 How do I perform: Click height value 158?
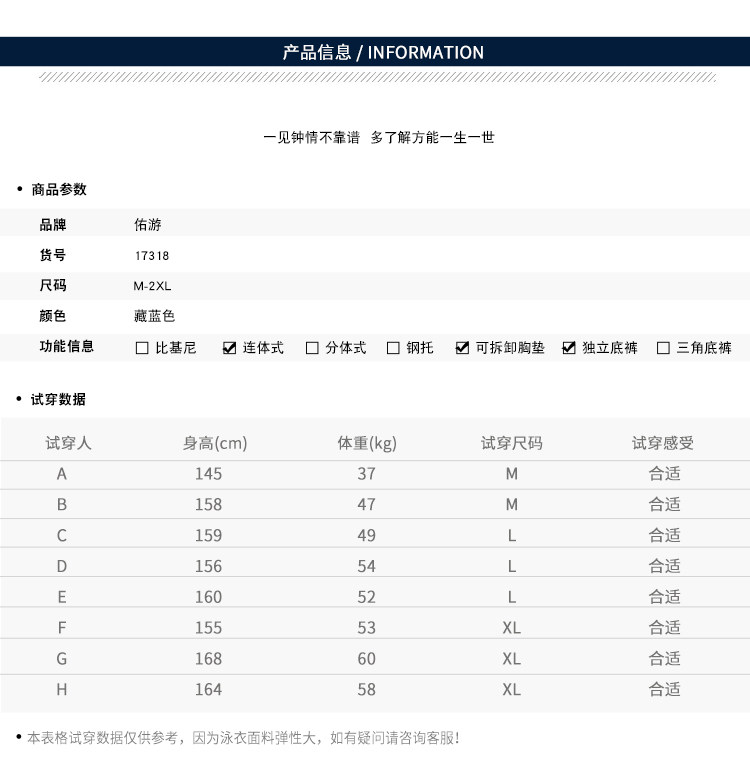[208, 504]
